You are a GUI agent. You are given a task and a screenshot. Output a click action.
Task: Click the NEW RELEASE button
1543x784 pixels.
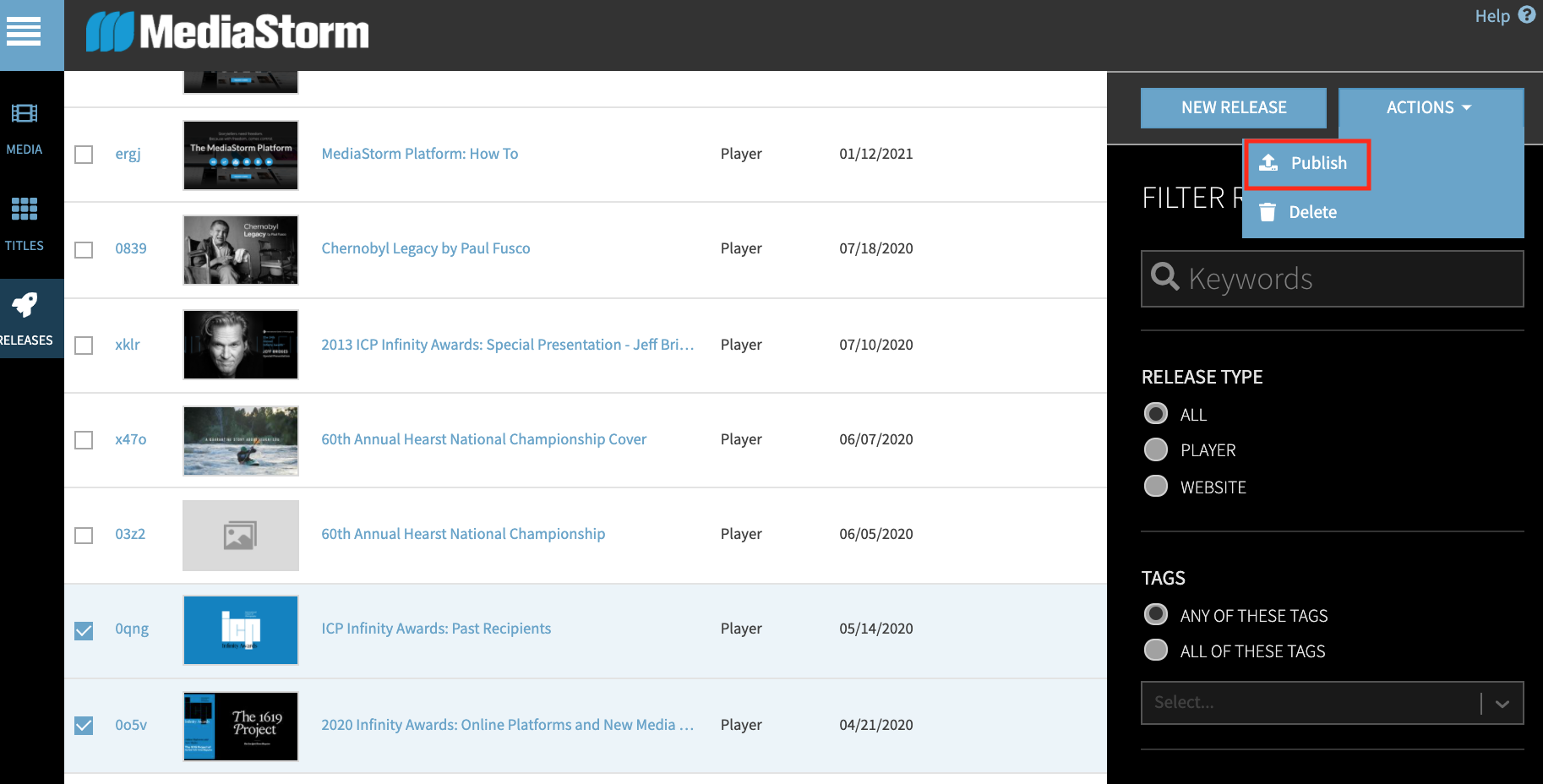pos(1233,107)
